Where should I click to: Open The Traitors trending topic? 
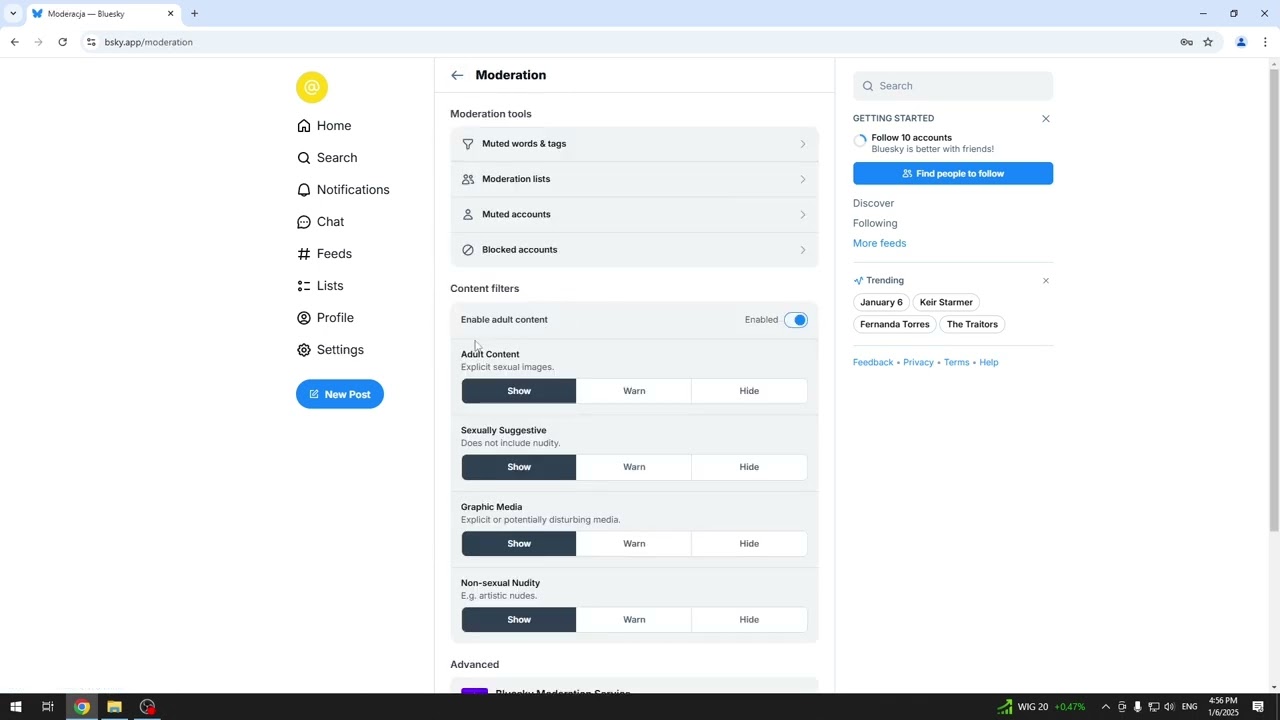pos(972,324)
